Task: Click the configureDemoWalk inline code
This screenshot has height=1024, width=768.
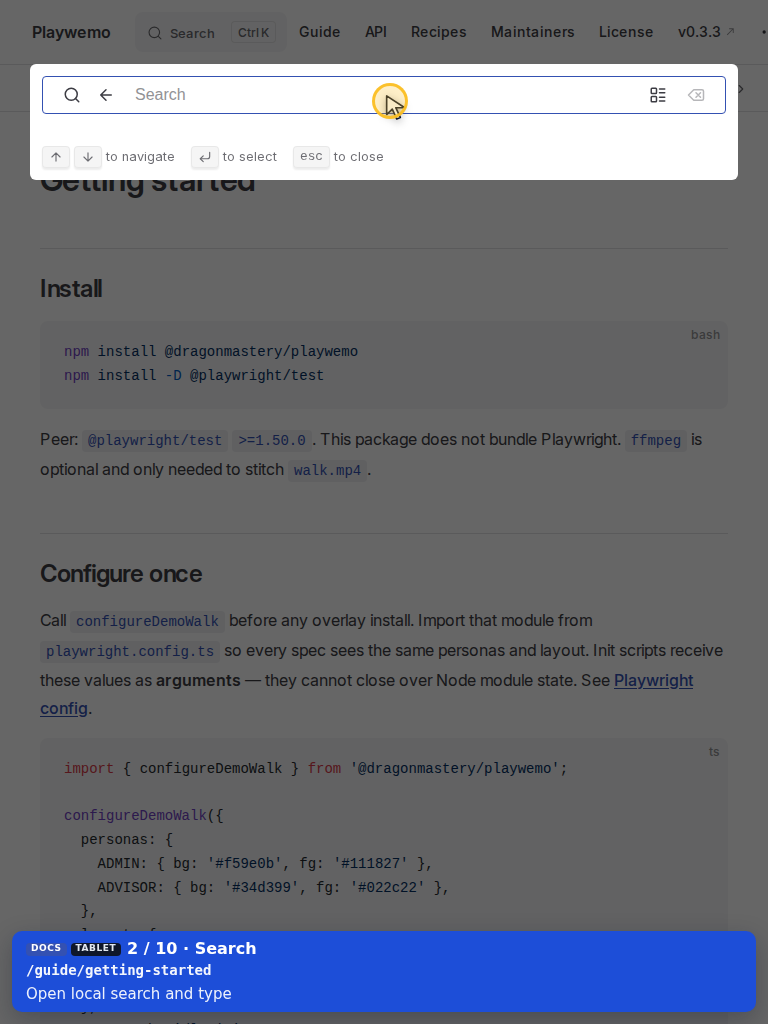Action: [148, 621]
